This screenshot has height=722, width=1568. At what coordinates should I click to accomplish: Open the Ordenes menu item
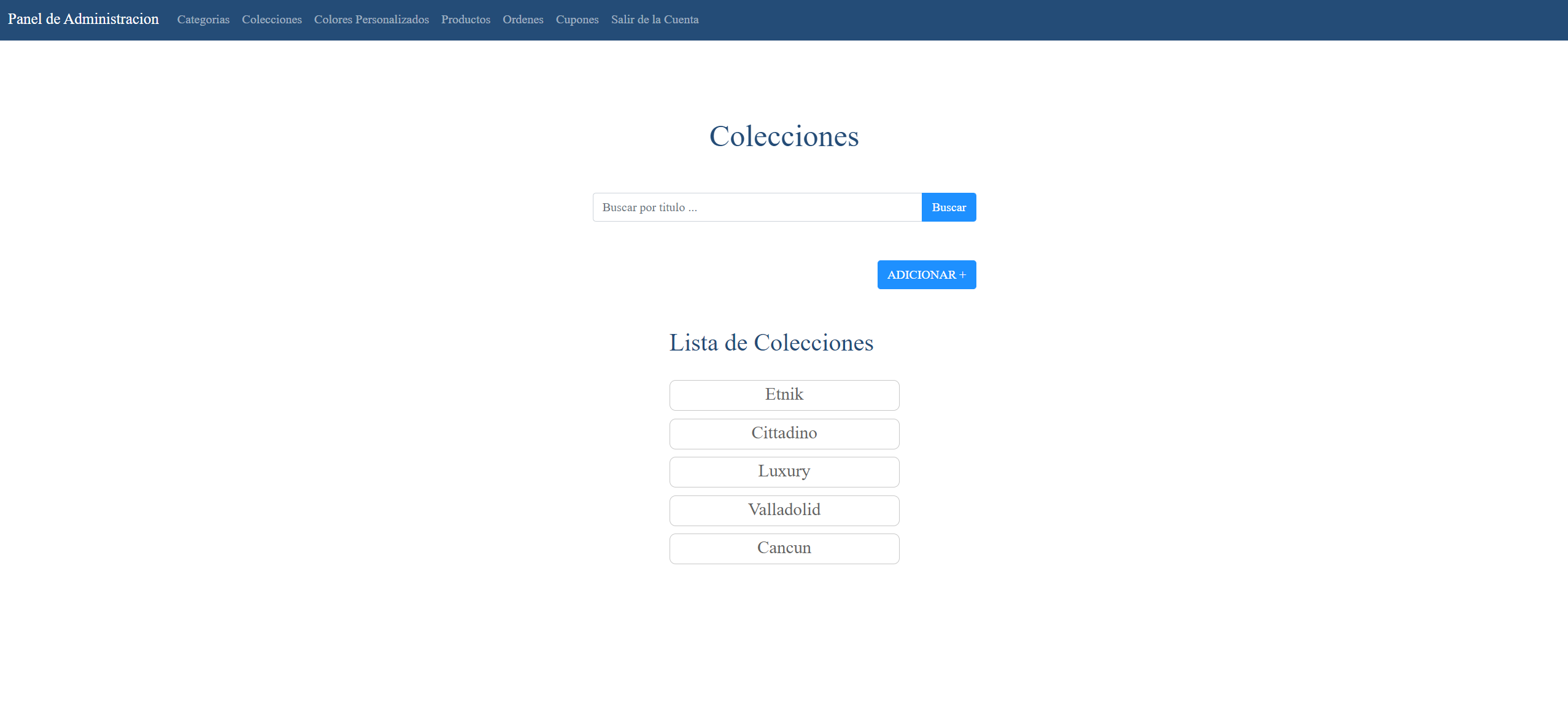[523, 20]
